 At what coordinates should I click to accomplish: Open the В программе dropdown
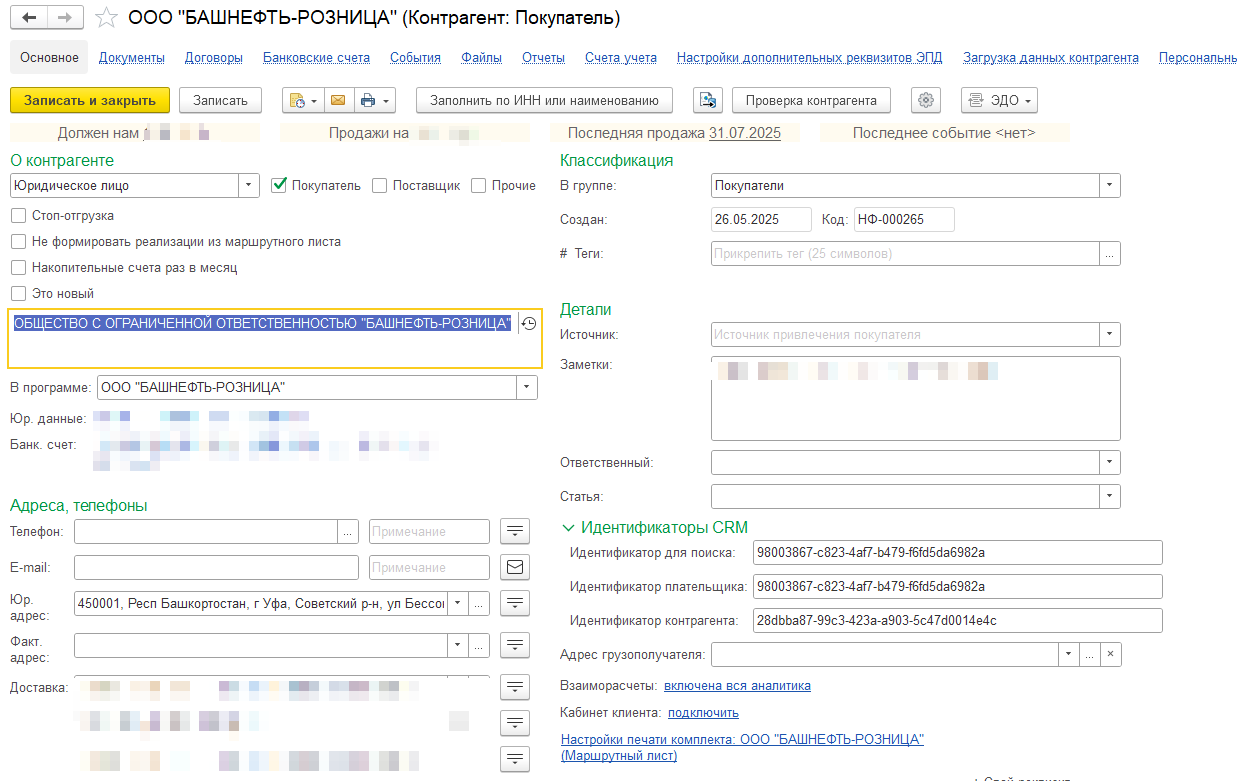coord(527,387)
